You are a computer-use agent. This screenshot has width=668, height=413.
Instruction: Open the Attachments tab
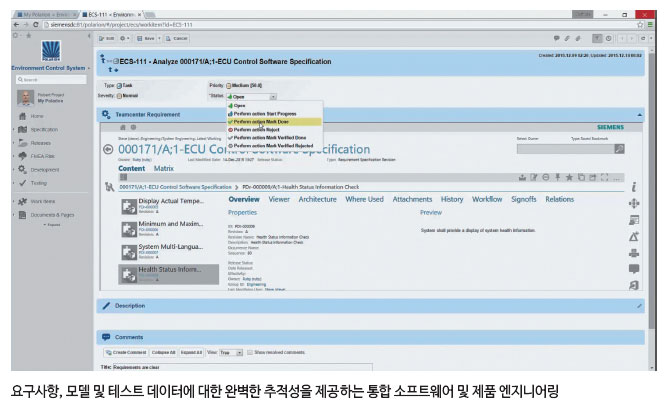[x=412, y=199]
